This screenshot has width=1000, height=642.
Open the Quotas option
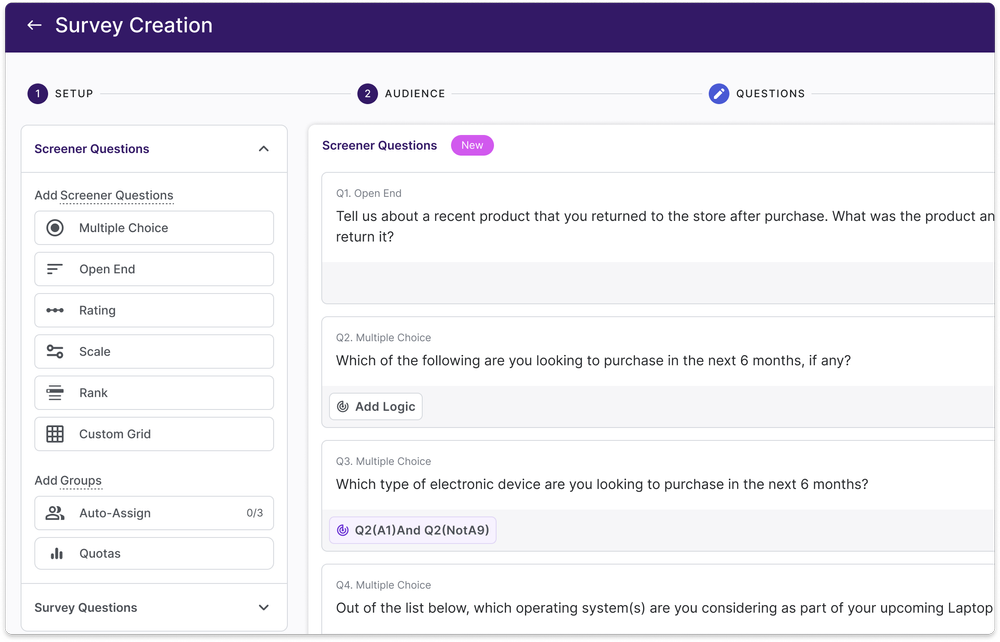pos(154,553)
